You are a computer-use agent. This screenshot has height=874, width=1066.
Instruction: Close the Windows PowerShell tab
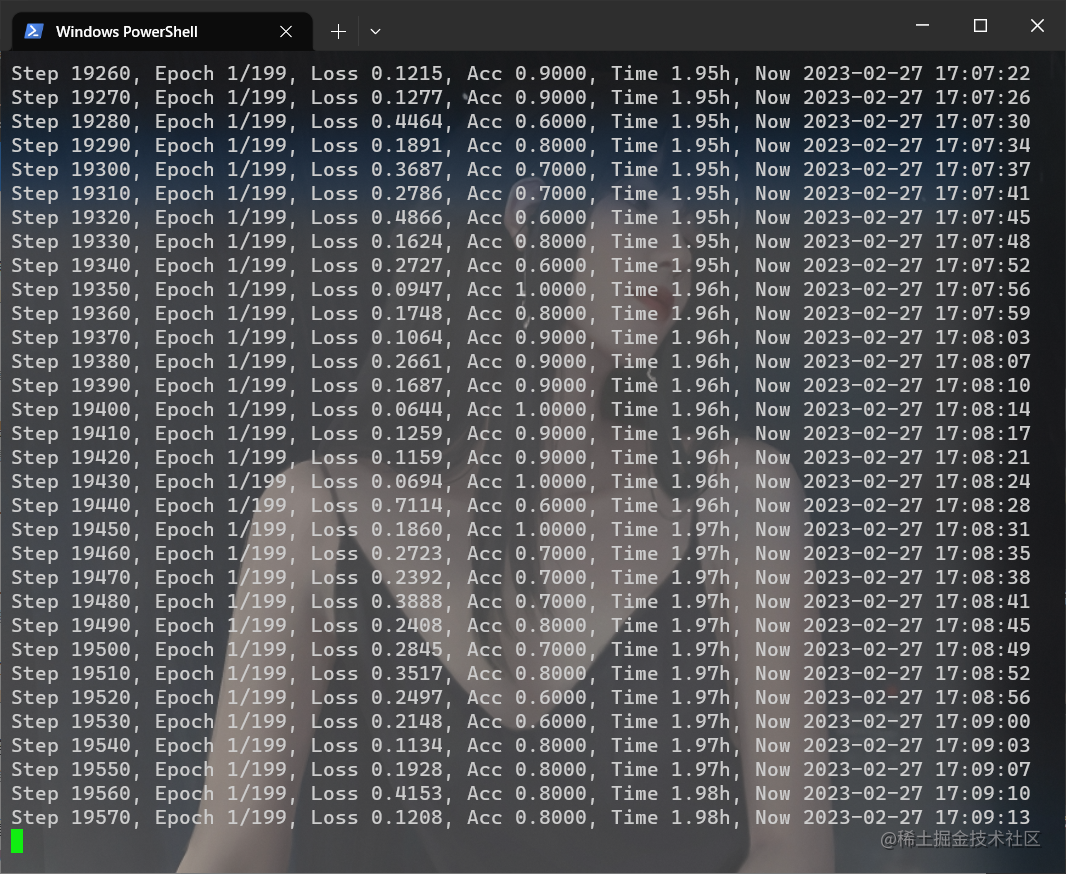click(x=286, y=31)
